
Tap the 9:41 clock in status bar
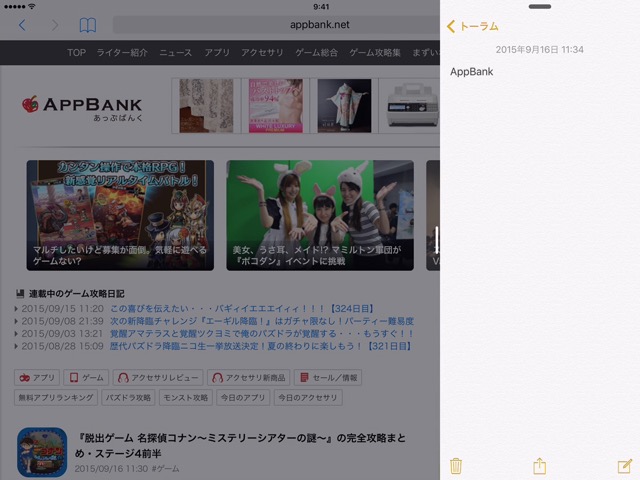(321, 7)
